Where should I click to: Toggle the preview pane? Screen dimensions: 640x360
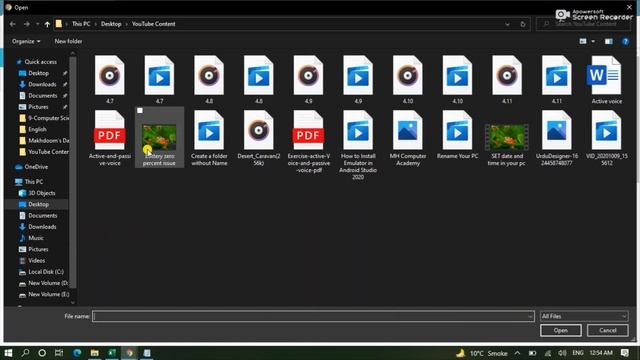click(609, 41)
